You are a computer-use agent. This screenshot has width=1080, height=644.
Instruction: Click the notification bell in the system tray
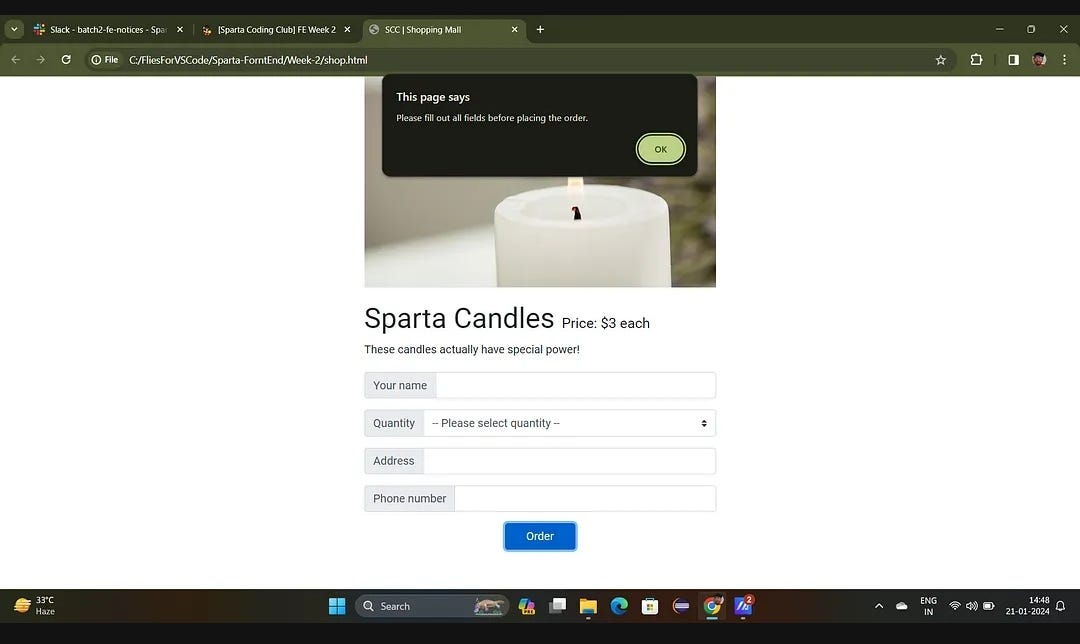point(1060,606)
